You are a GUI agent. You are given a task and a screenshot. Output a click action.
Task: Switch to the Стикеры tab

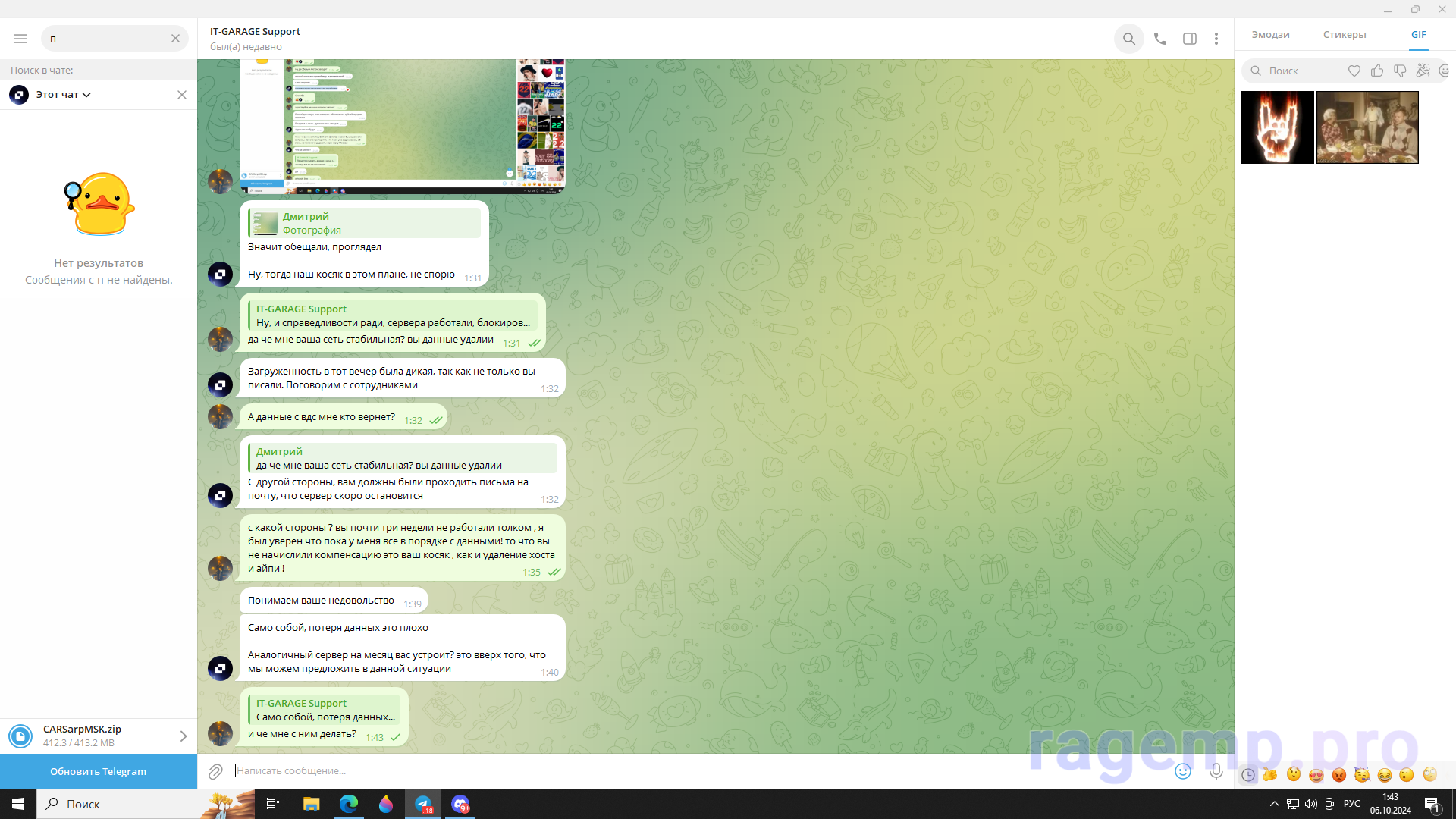pyautogui.click(x=1344, y=35)
